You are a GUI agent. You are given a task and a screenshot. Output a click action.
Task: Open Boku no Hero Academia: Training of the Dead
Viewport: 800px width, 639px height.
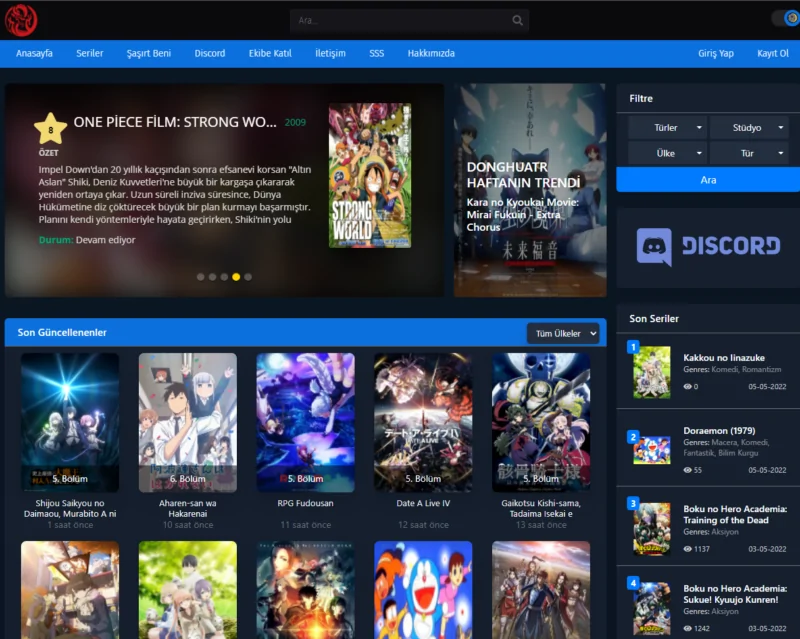tap(735, 514)
